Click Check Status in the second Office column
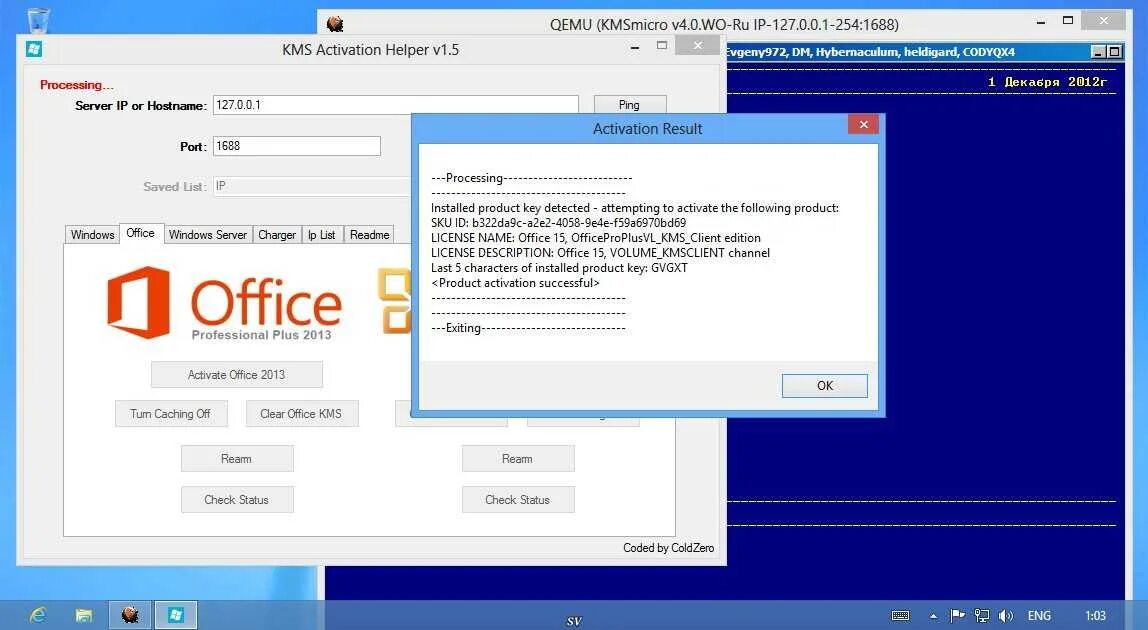This screenshot has width=1148, height=630. [x=518, y=500]
